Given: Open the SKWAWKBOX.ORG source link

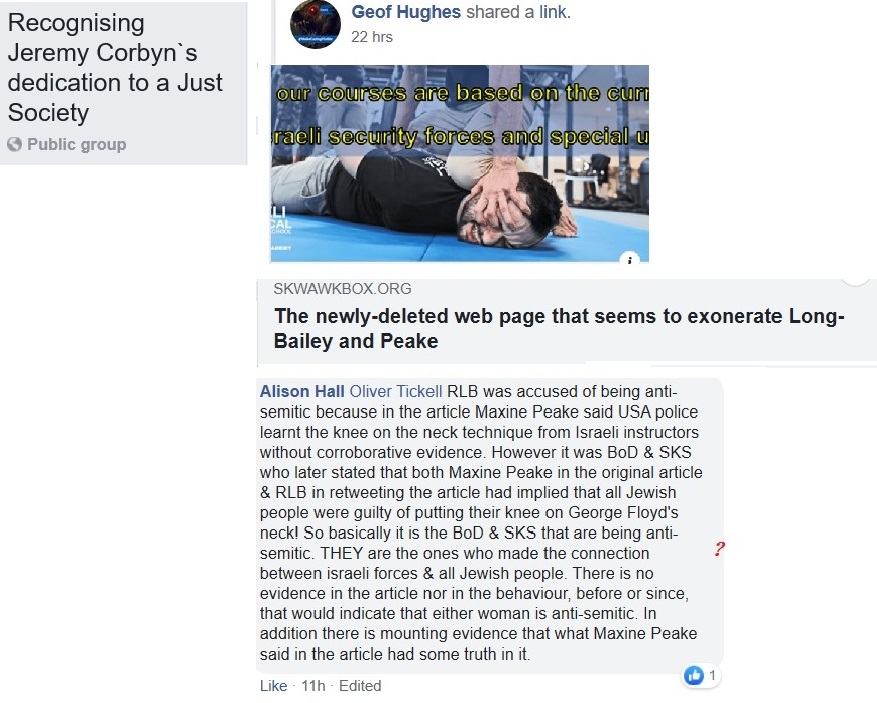Looking at the screenshot, I should coord(342,289).
